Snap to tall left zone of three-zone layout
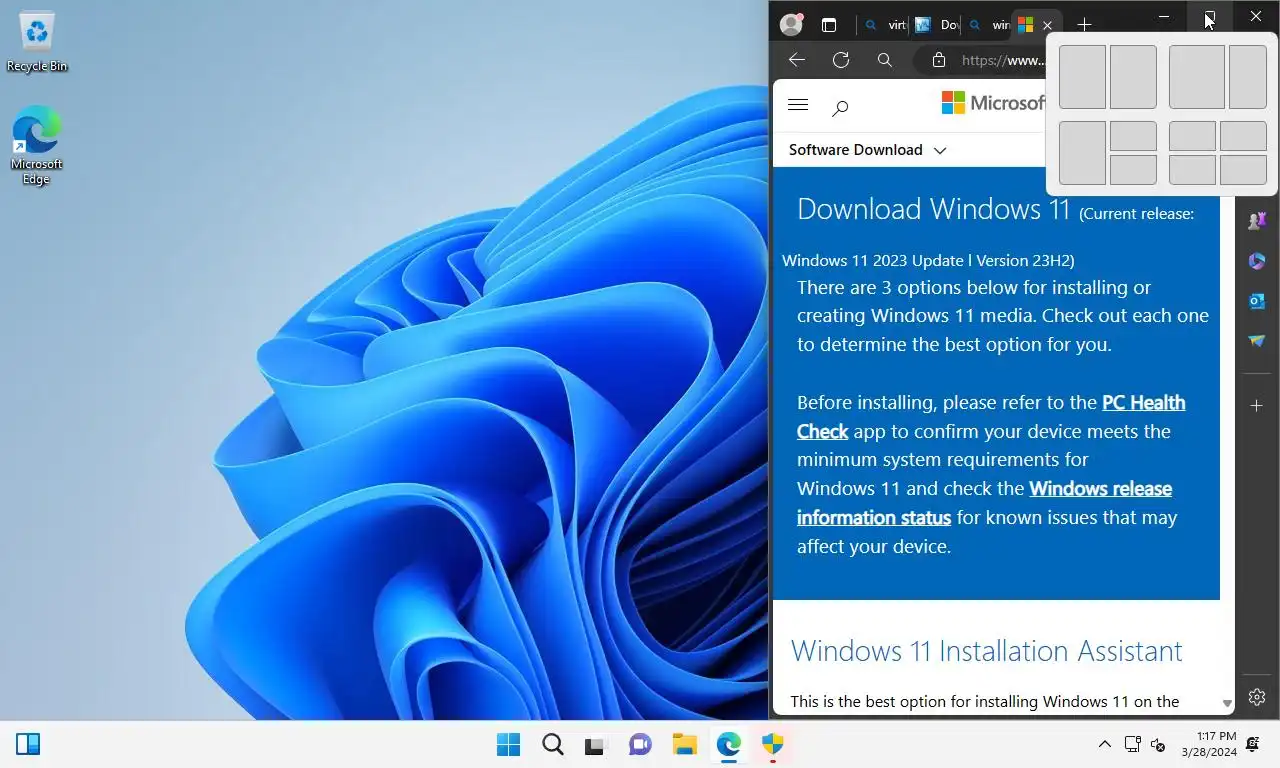 pyautogui.click(x=1082, y=153)
